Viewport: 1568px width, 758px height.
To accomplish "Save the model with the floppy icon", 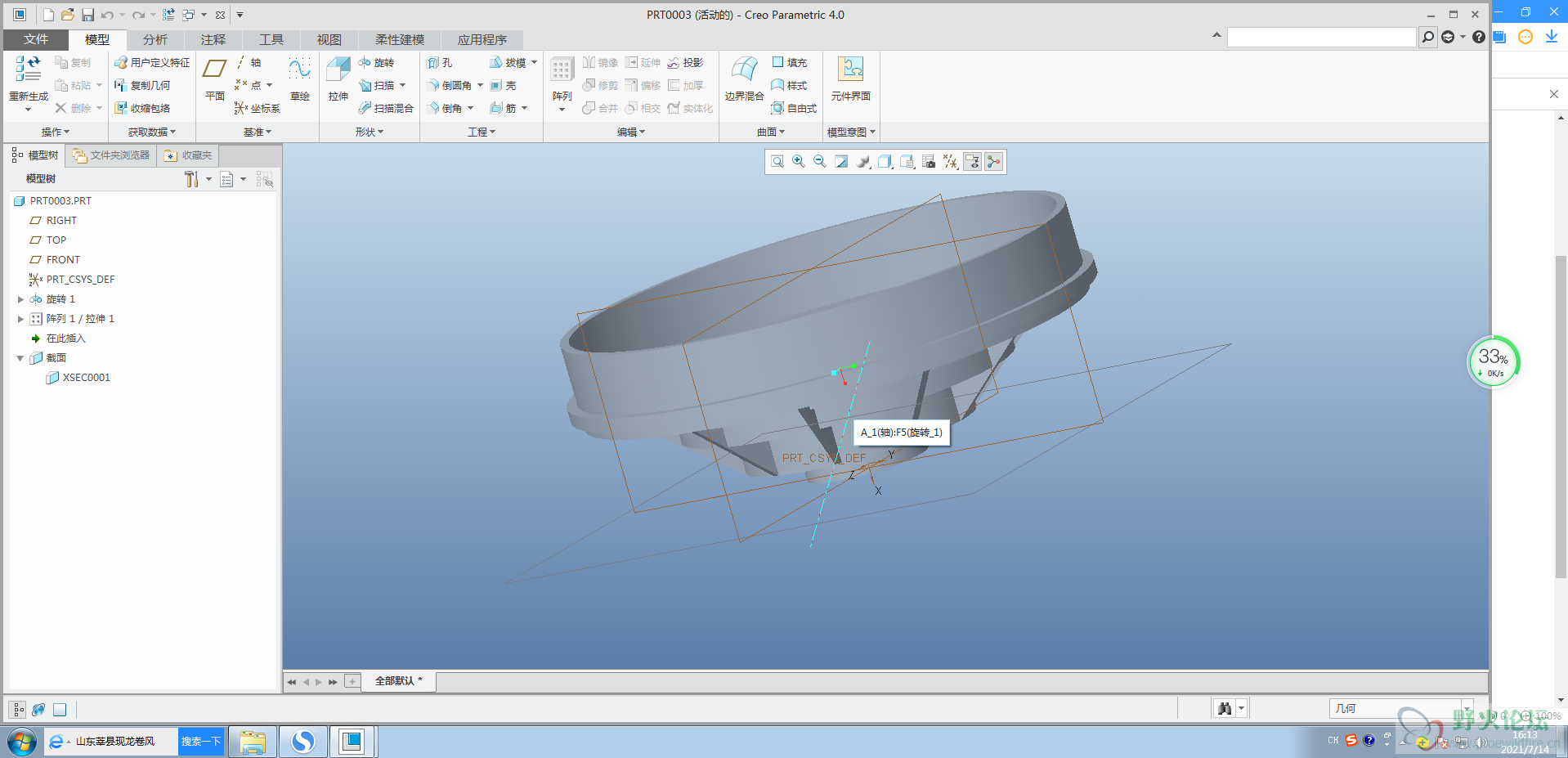I will (87, 15).
